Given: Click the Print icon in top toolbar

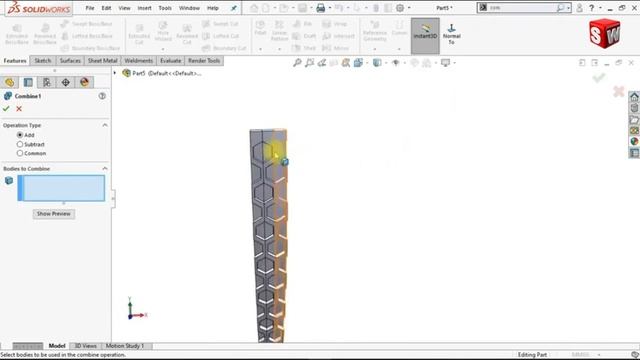Looking at the screenshot, I should (321, 8).
